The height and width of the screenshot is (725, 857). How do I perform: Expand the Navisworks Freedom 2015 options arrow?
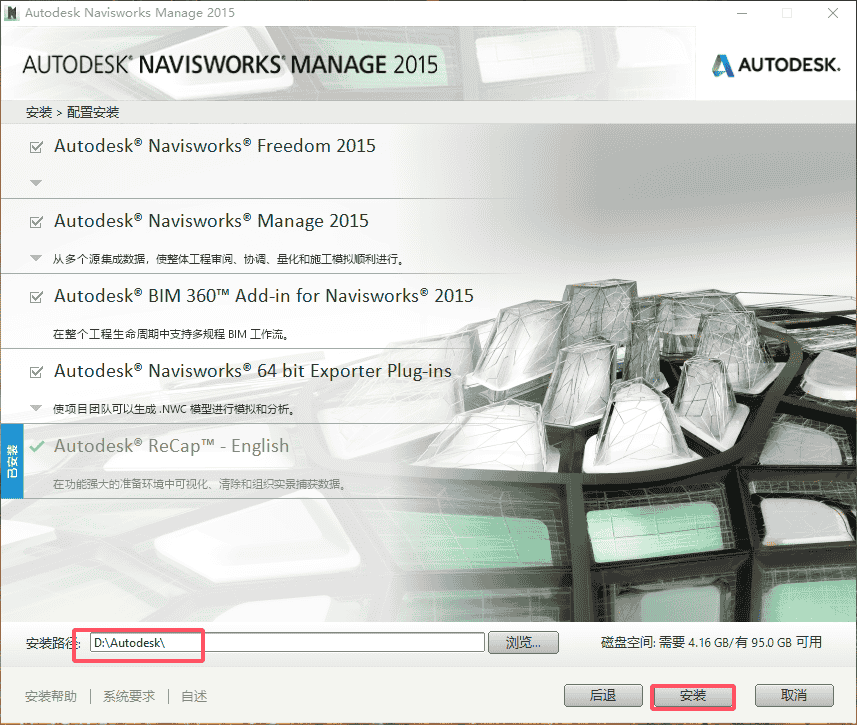tap(36, 183)
